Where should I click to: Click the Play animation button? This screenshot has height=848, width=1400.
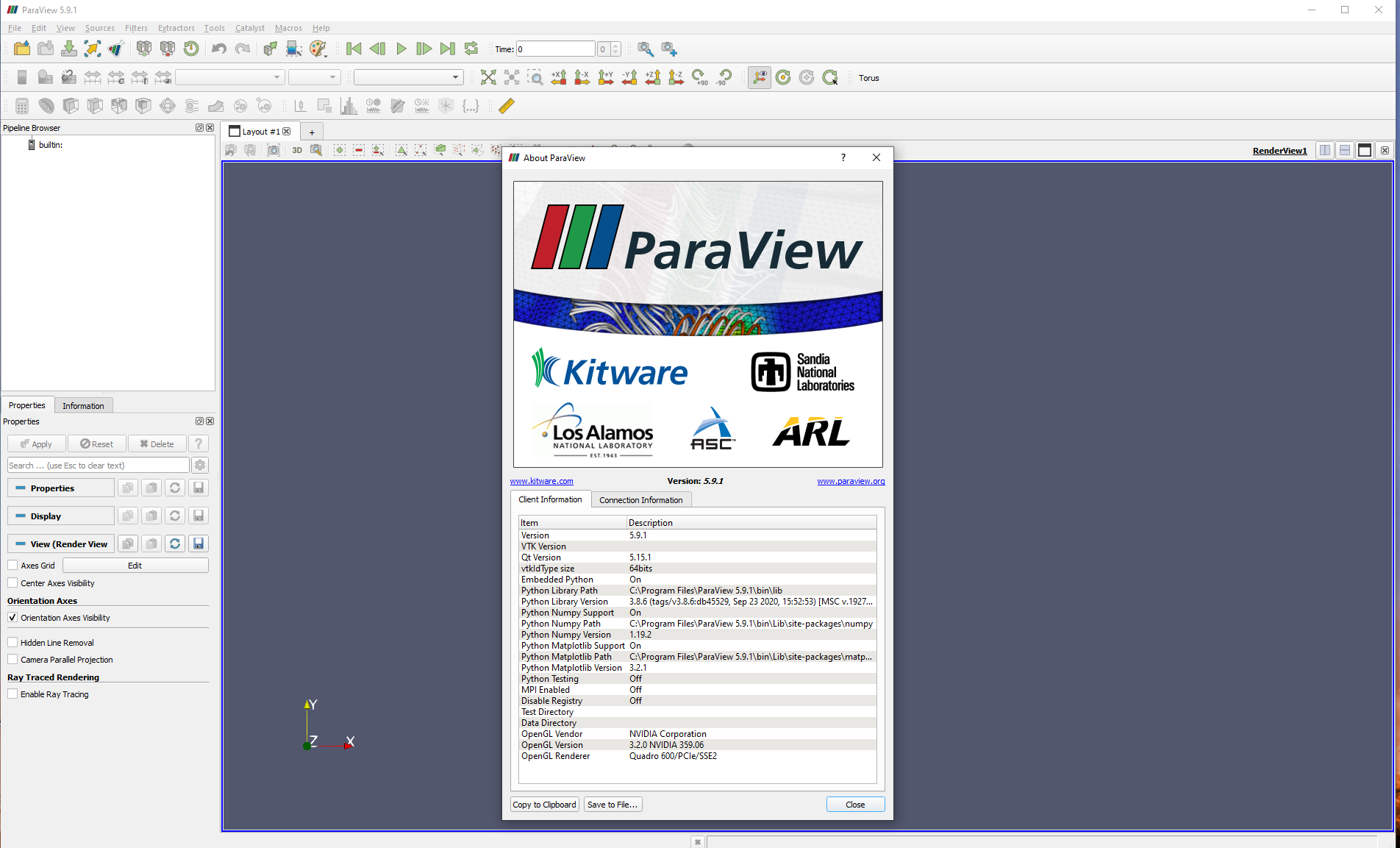[401, 49]
